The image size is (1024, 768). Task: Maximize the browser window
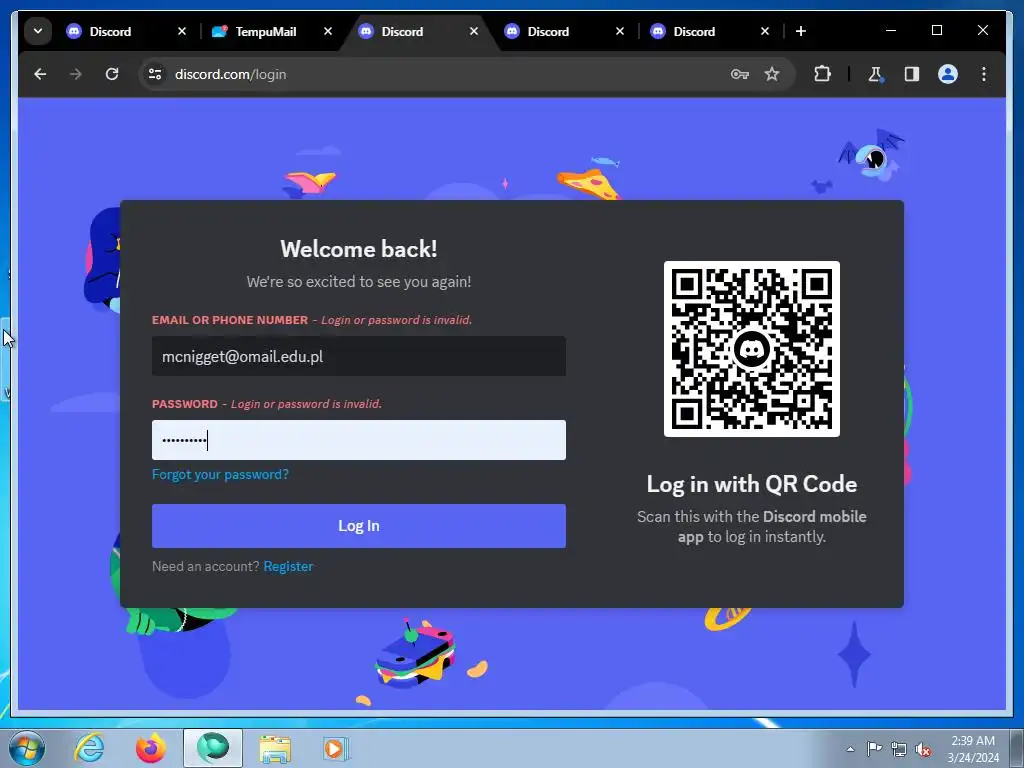[x=937, y=30]
